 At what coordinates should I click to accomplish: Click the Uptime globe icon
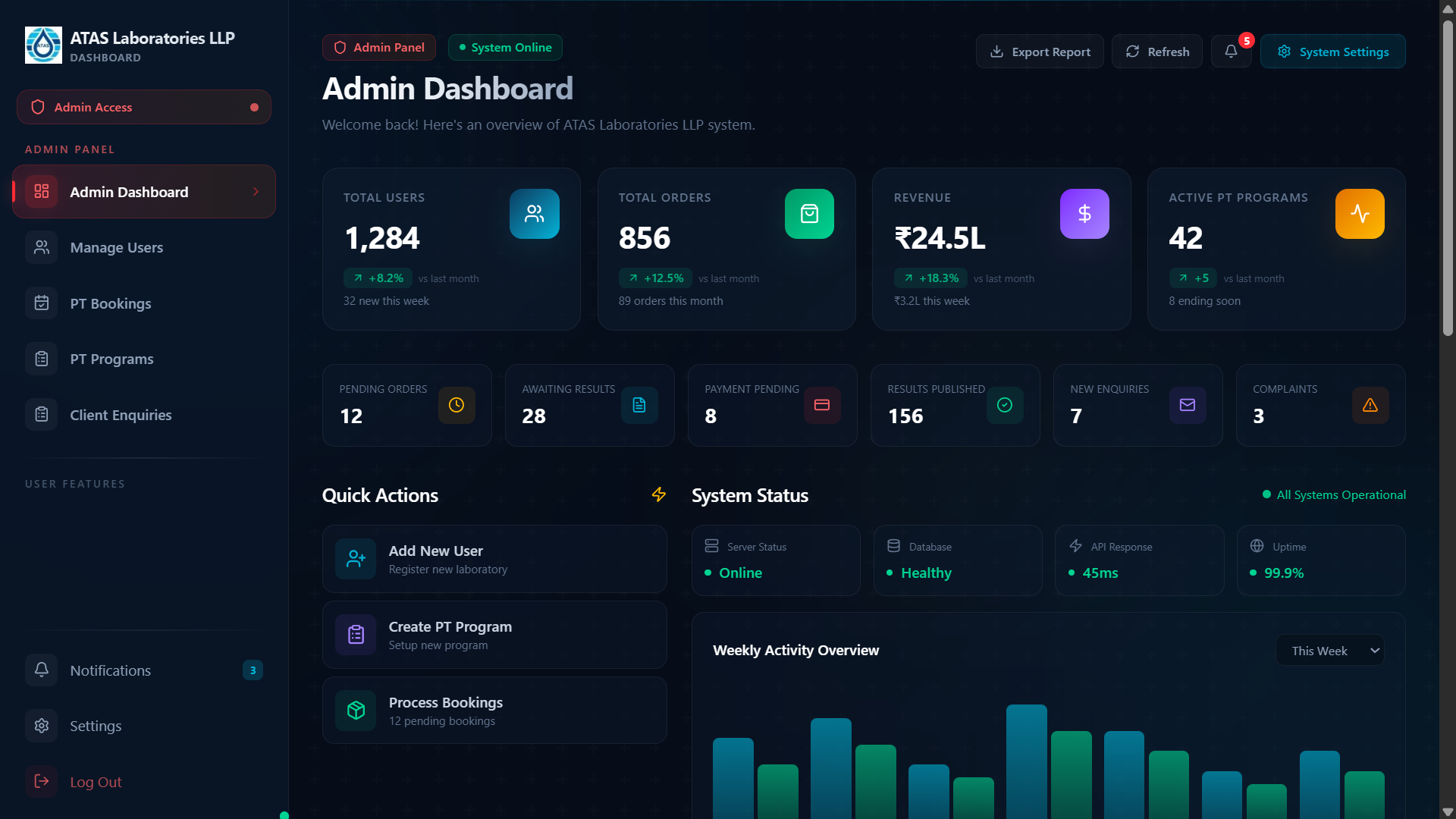(x=1257, y=546)
